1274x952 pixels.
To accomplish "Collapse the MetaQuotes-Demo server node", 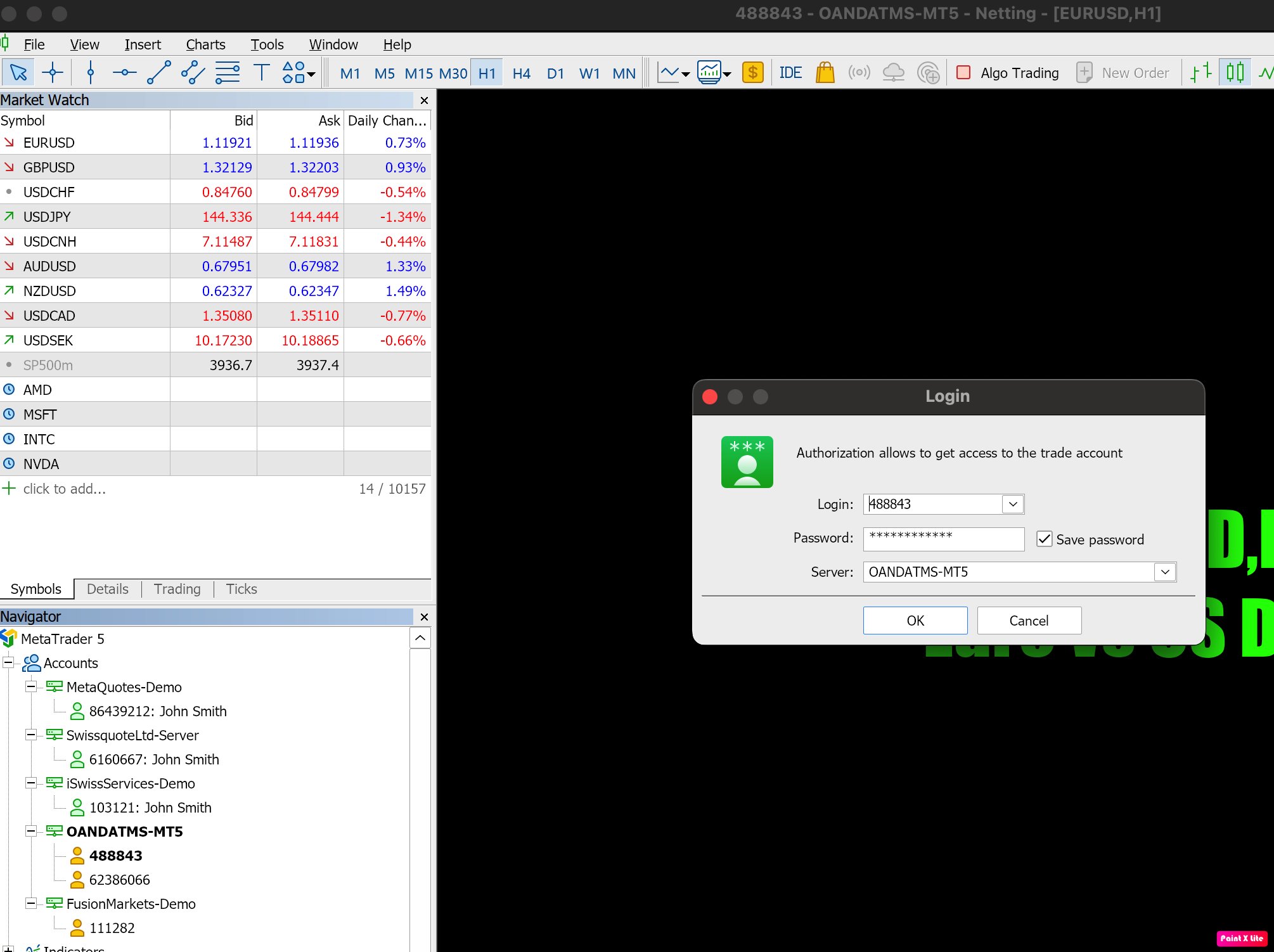I will 31,687.
